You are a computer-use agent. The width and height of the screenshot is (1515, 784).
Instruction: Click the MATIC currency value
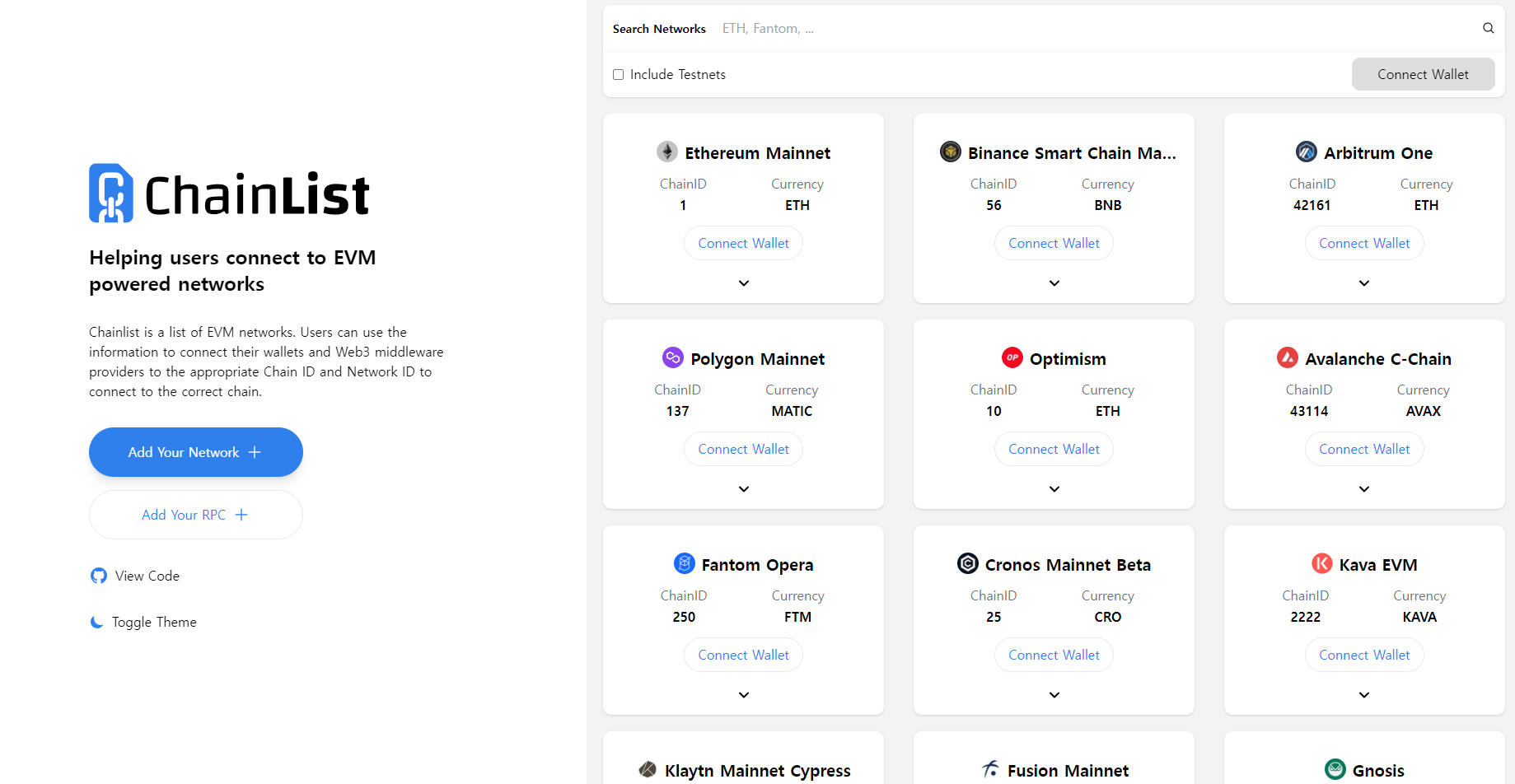pos(792,411)
